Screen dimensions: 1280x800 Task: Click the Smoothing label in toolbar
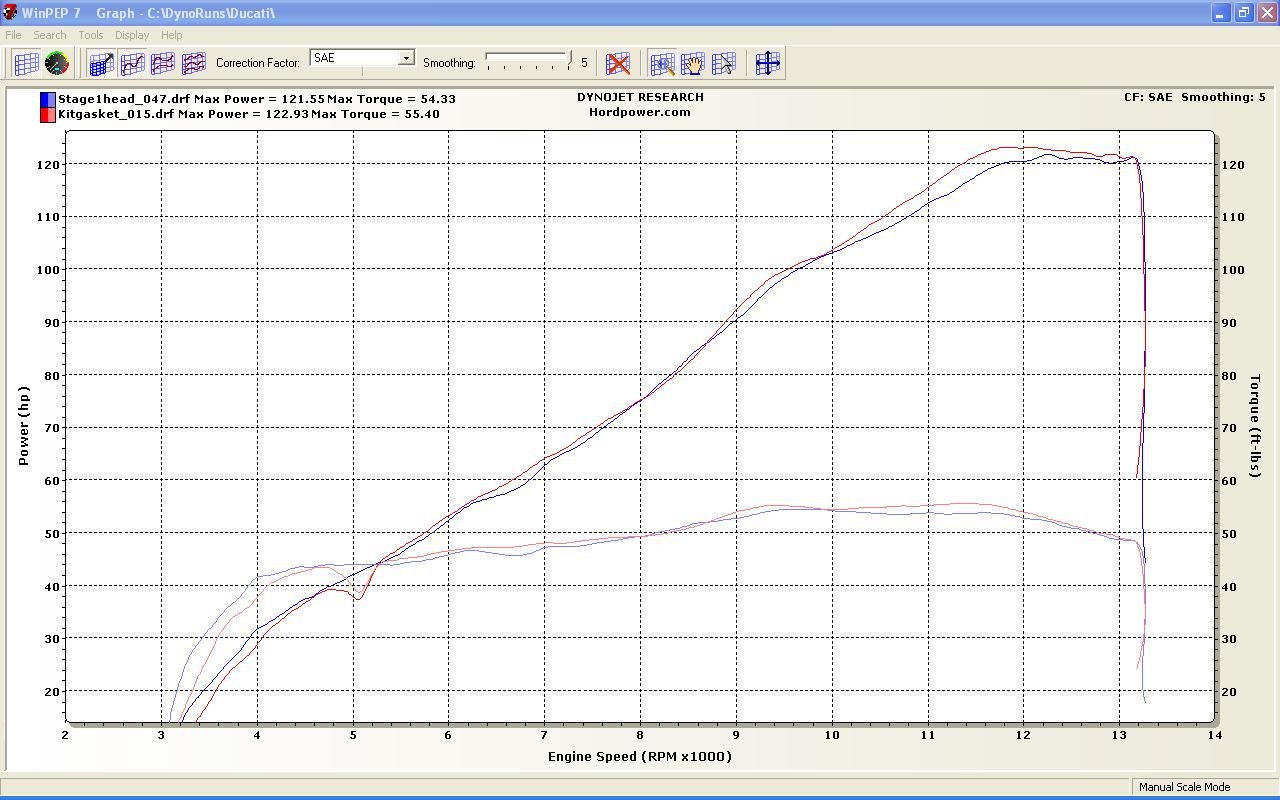tap(449, 63)
